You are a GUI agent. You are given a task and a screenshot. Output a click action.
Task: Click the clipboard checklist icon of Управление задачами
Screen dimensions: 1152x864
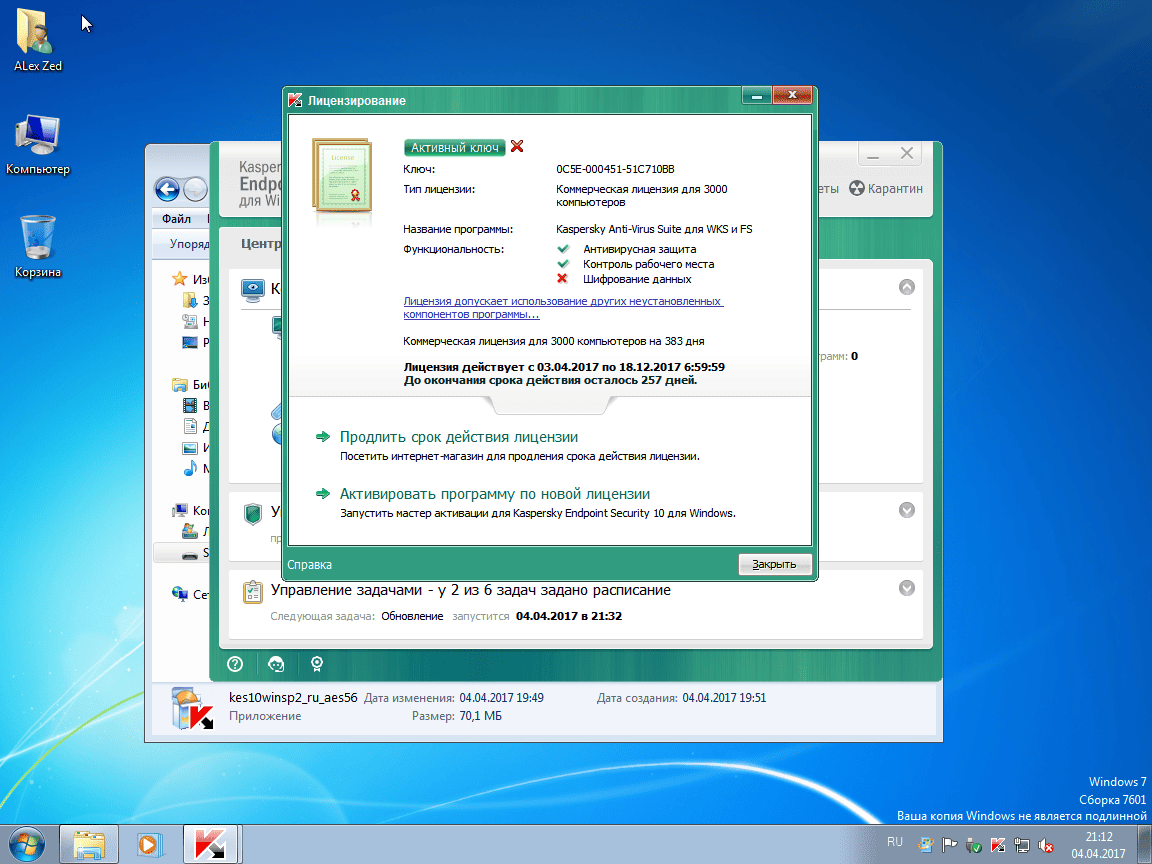click(x=252, y=592)
